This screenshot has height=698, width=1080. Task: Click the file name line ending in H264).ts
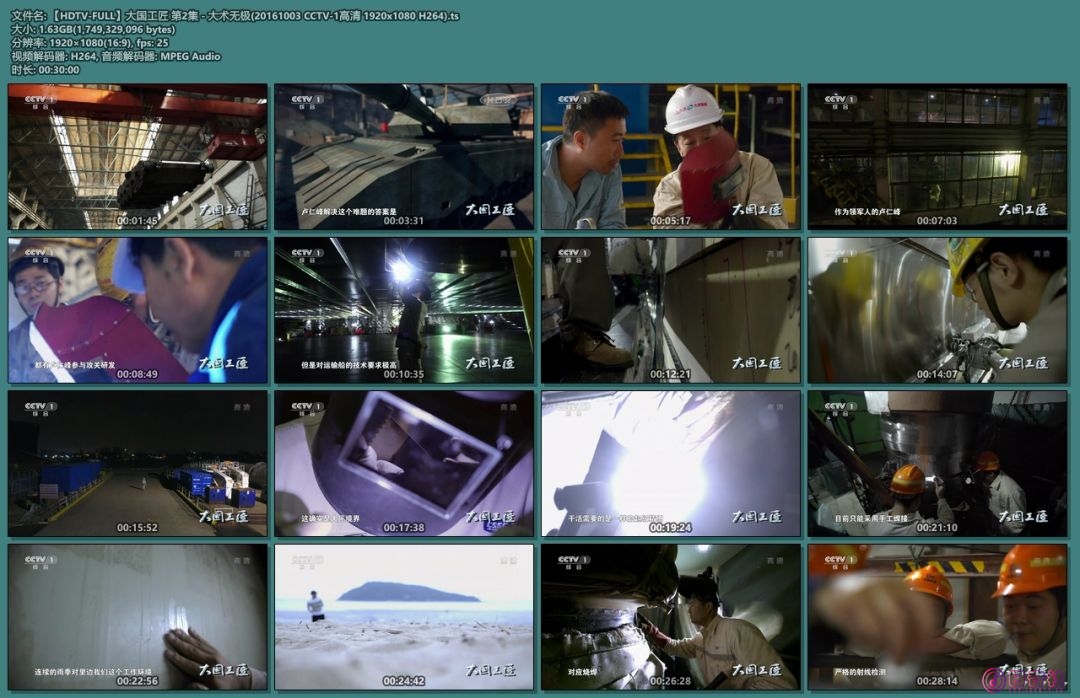236,16
